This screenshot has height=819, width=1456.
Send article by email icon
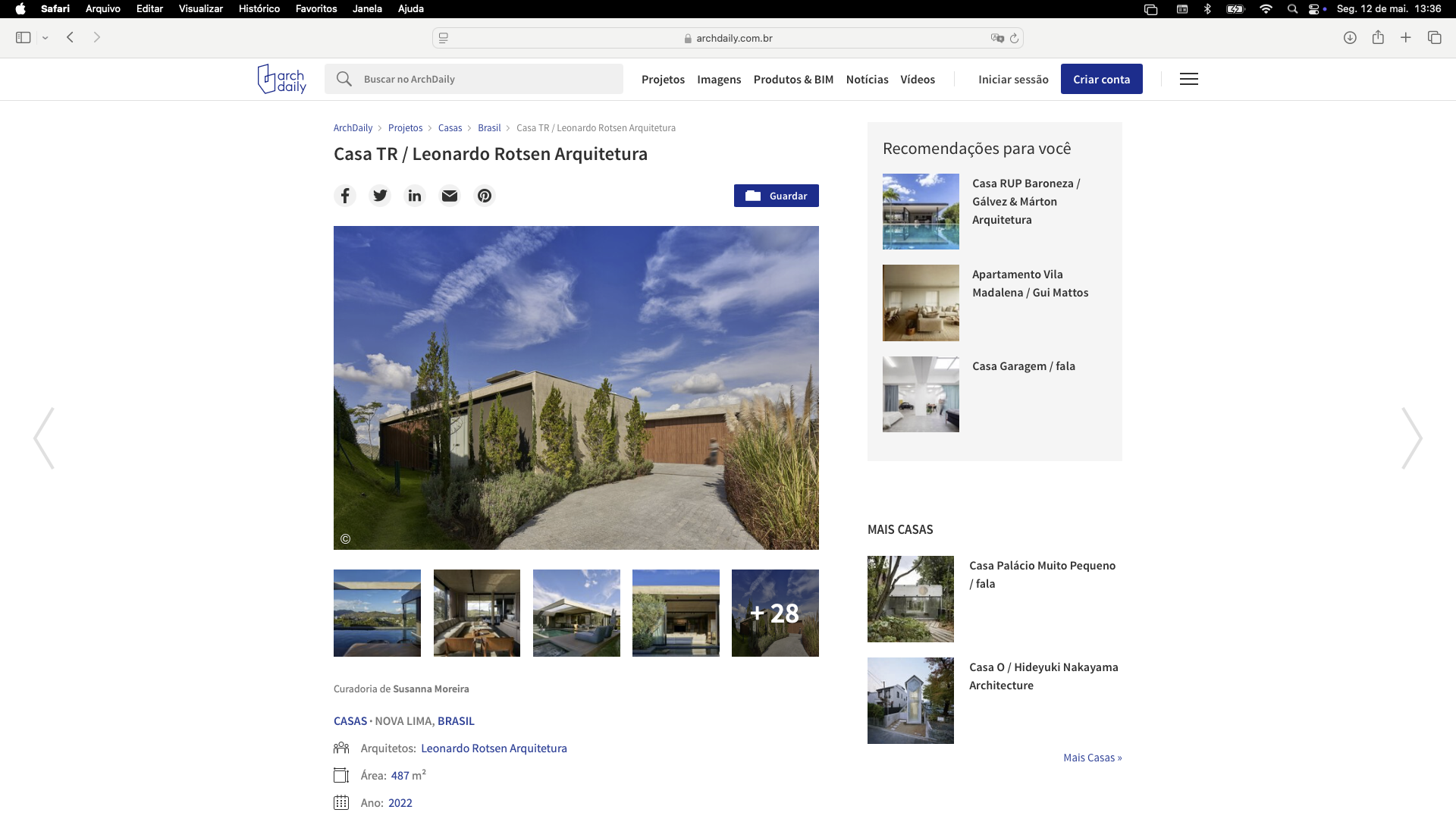point(450,196)
